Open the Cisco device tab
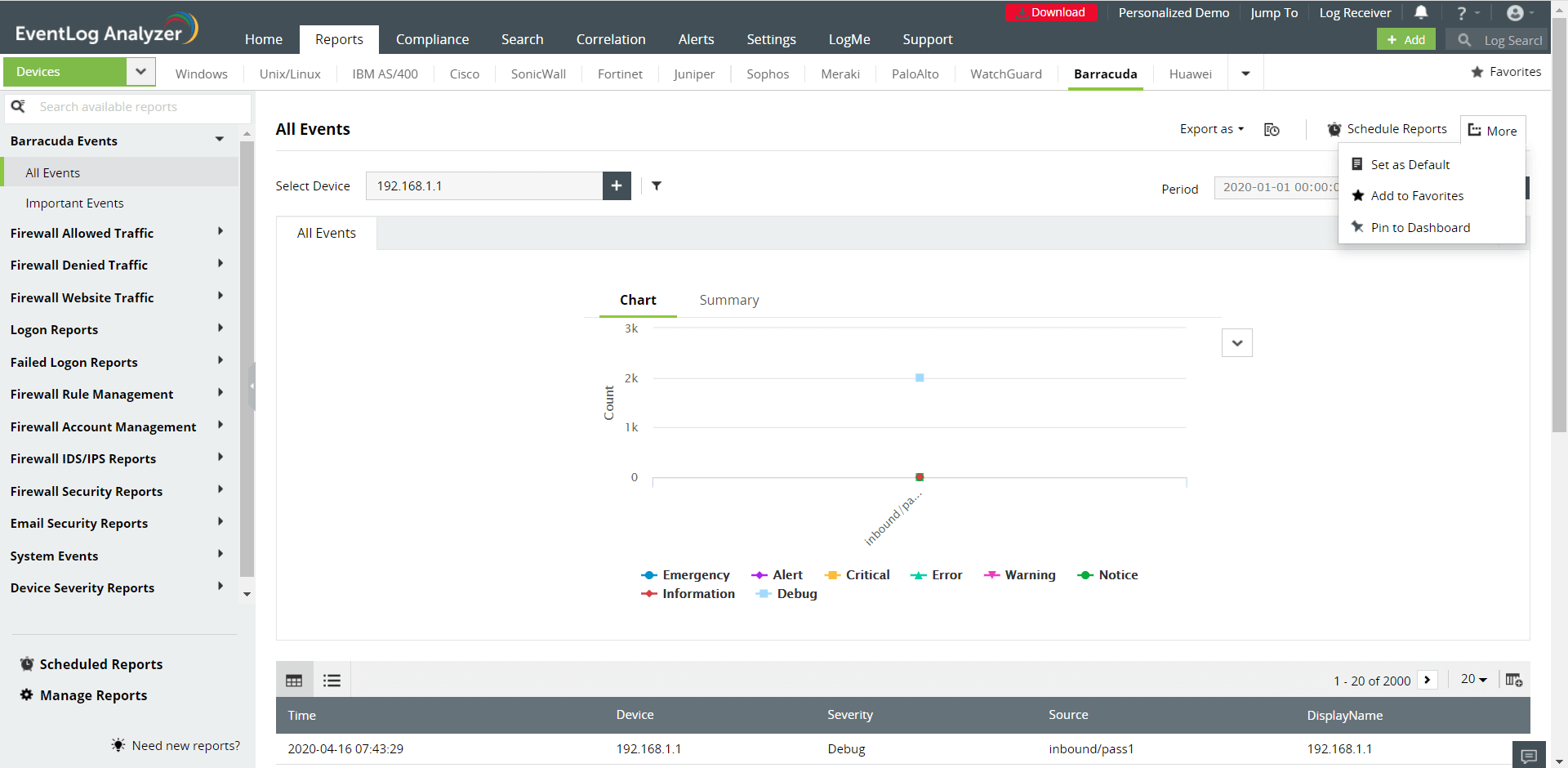Image resolution: width=1568 pixels, height=768 pixels. click(465, 74)
